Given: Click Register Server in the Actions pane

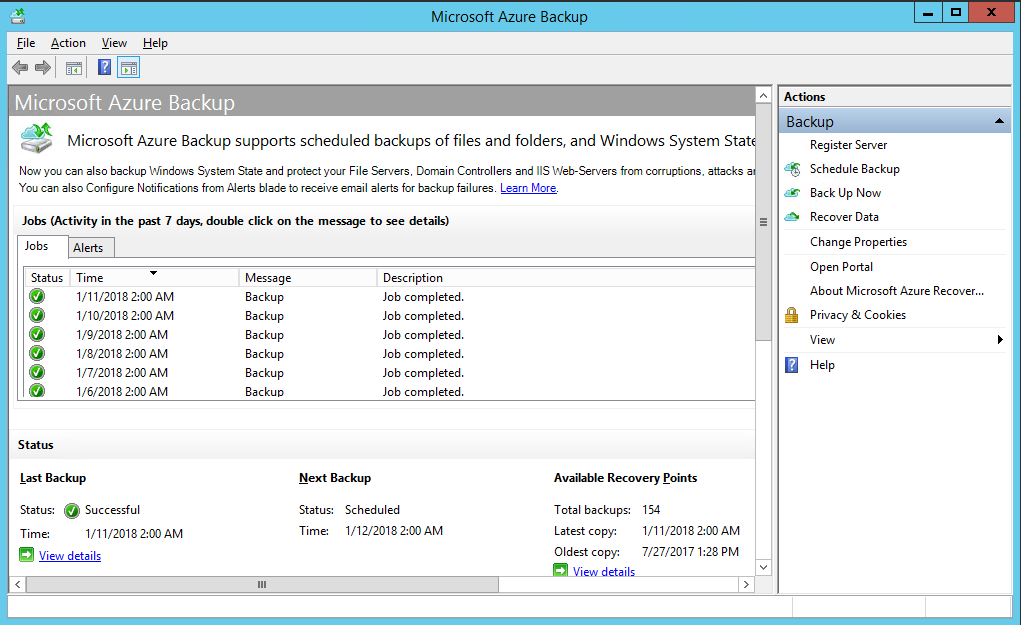Looking at the screenshot, I should [848, 145].
